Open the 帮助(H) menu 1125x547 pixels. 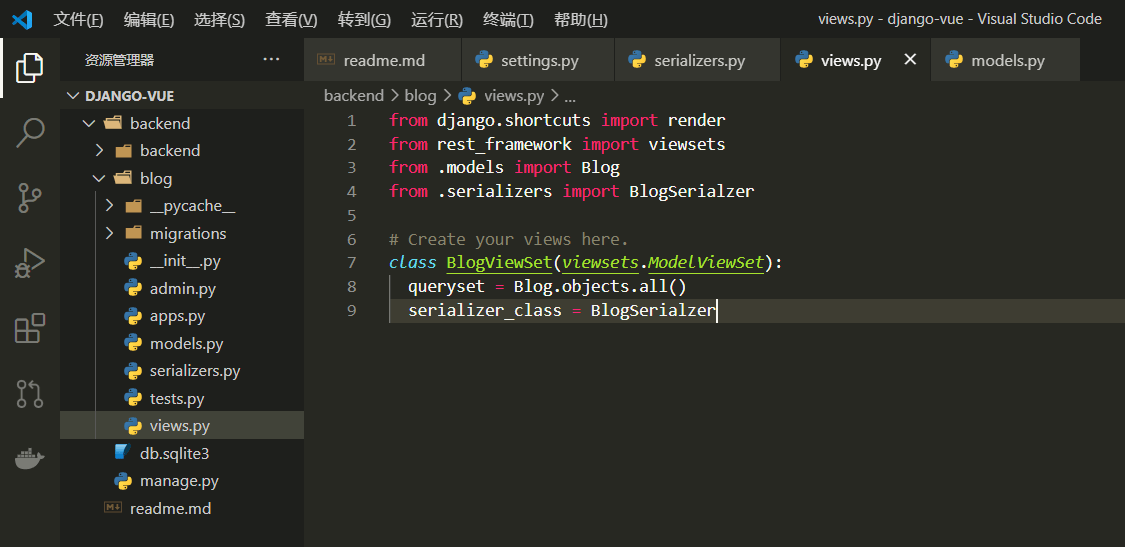coord(580,20)
